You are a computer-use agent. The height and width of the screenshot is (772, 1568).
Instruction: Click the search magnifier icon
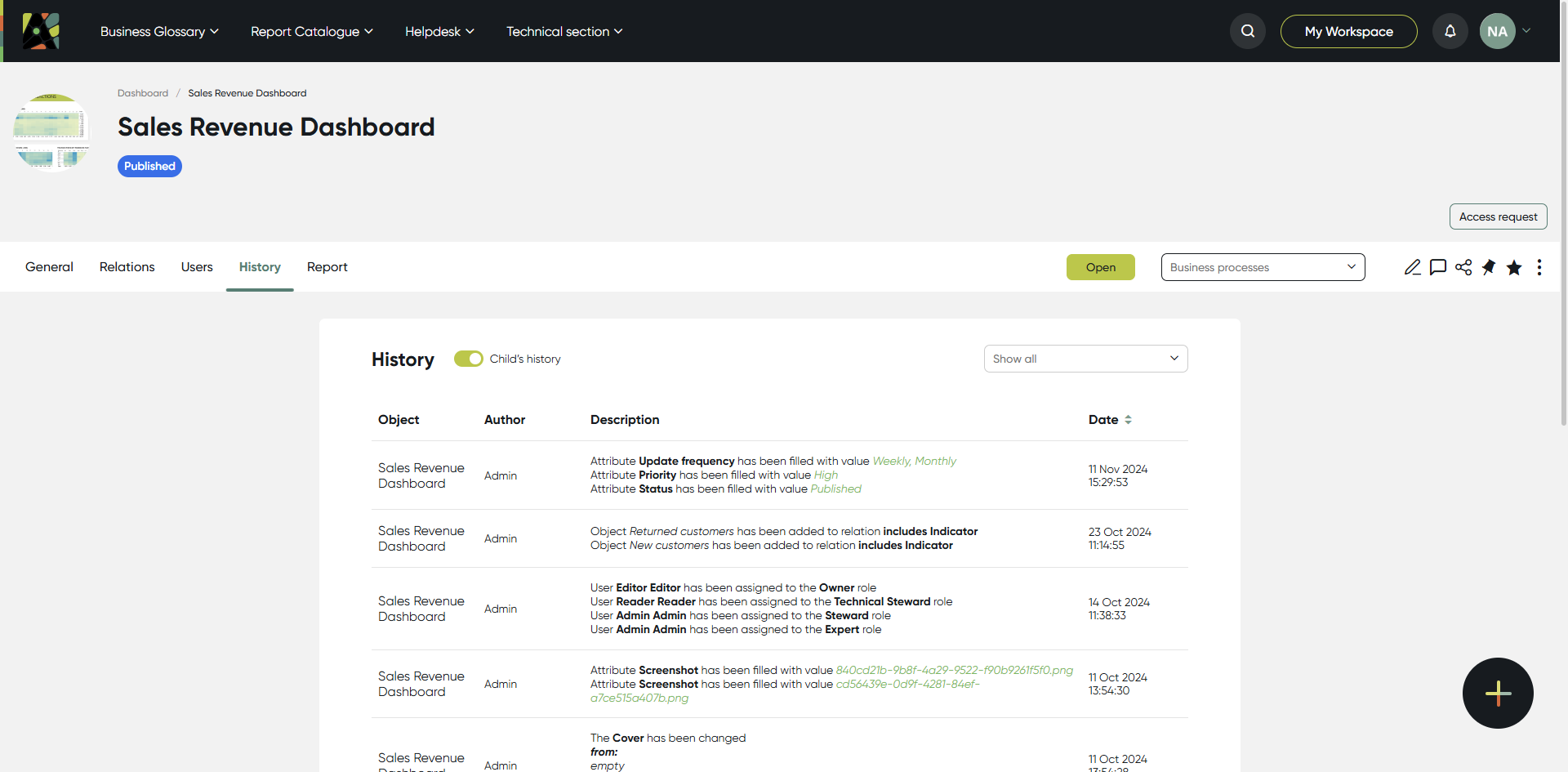point(1247,31)
